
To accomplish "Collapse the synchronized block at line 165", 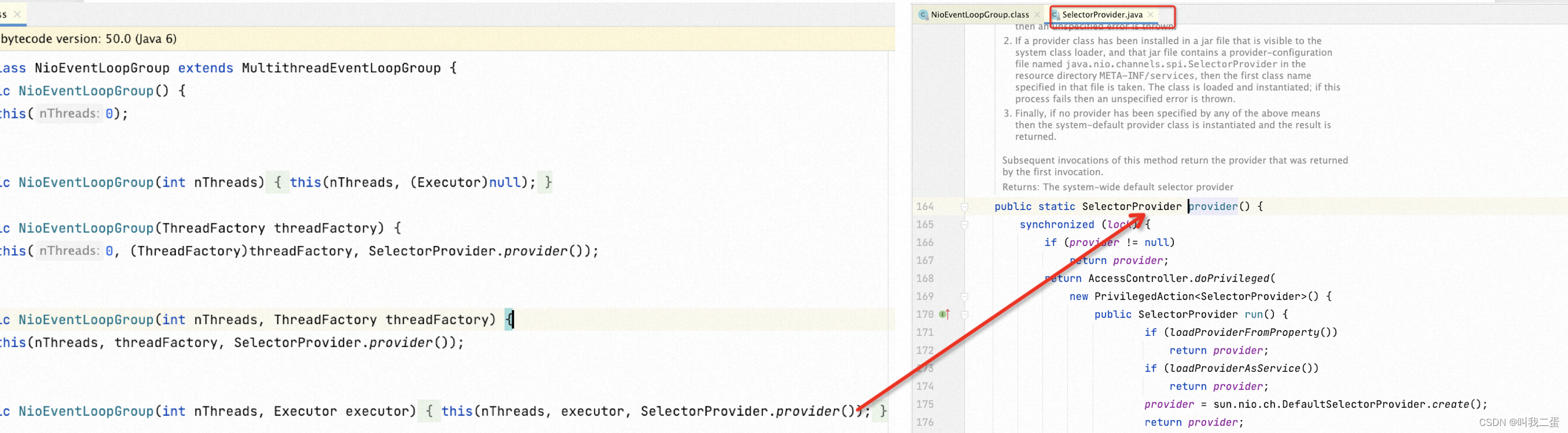I will click(x=965, y=225).
